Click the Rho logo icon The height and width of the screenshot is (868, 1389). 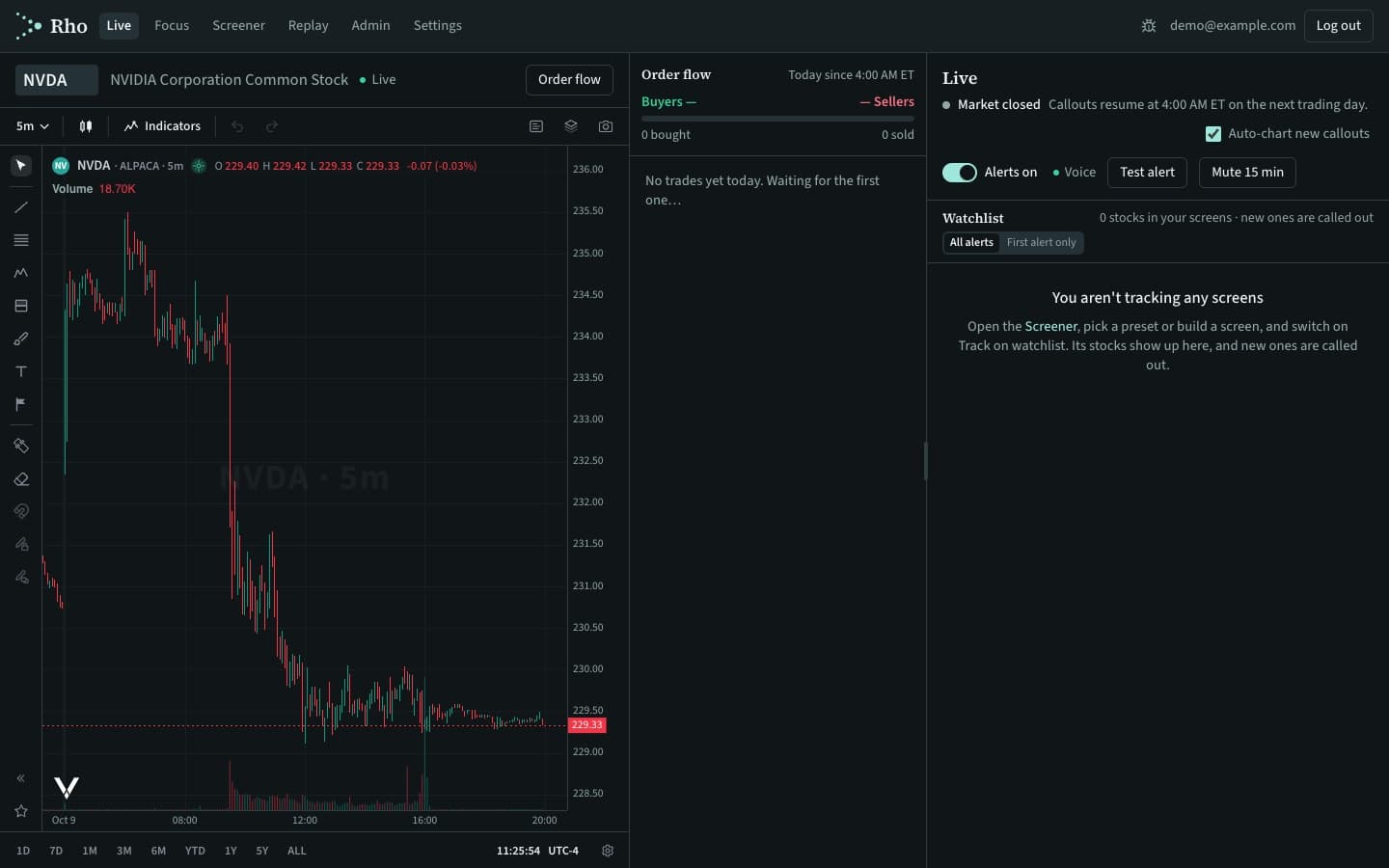(x=29, y=26)
